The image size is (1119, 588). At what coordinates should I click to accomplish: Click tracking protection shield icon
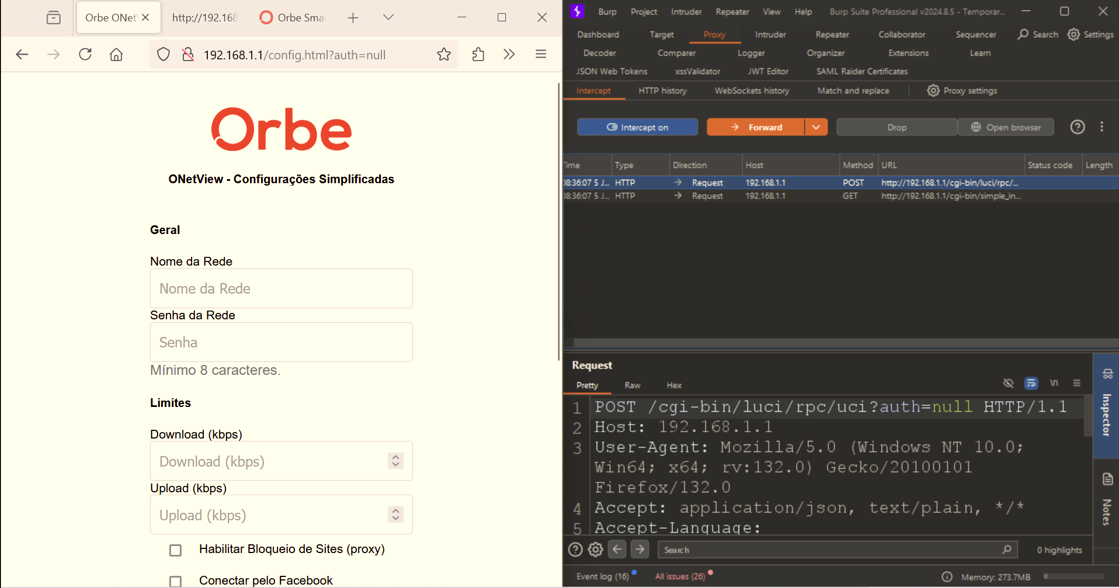[163, 54]
